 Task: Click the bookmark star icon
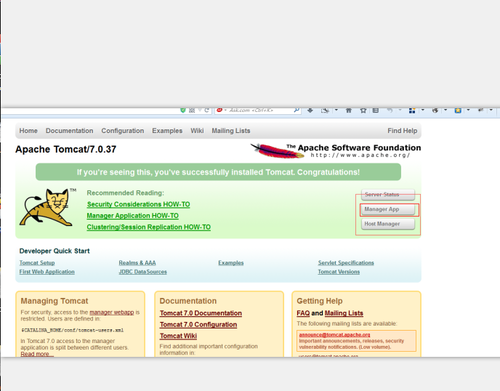click(x=363, y=110)
